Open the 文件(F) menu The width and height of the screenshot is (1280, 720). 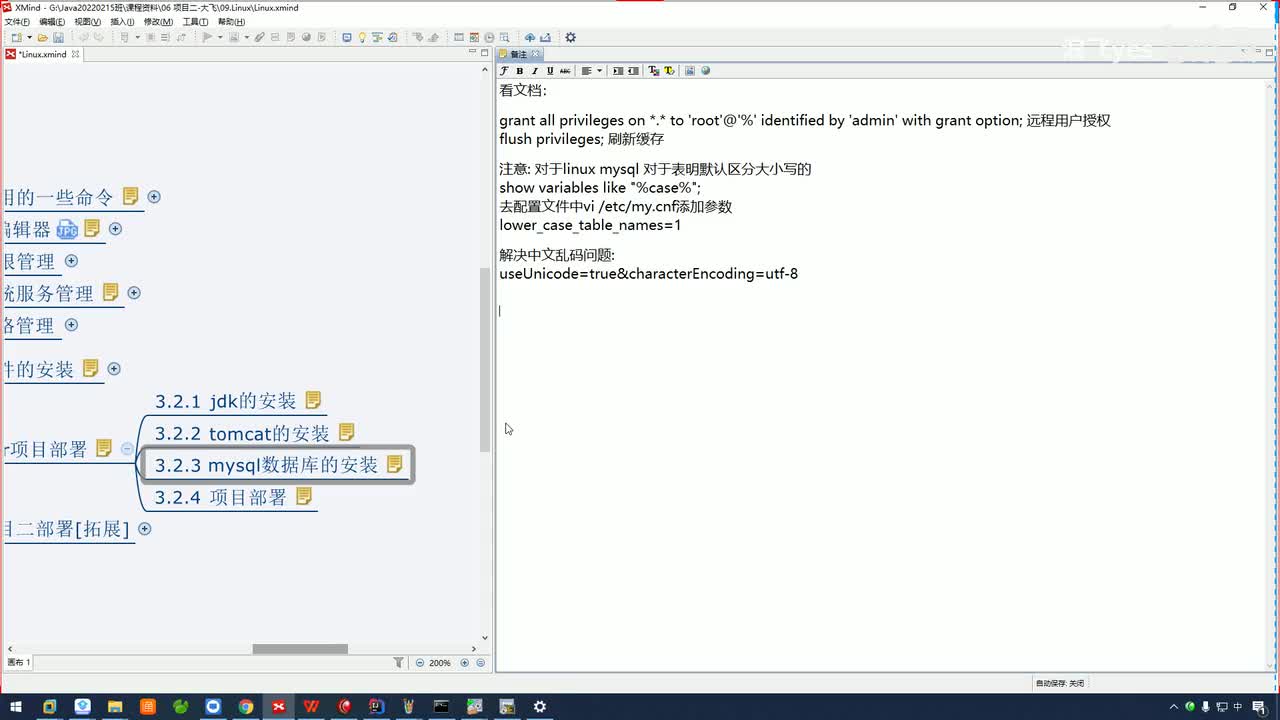17,21
